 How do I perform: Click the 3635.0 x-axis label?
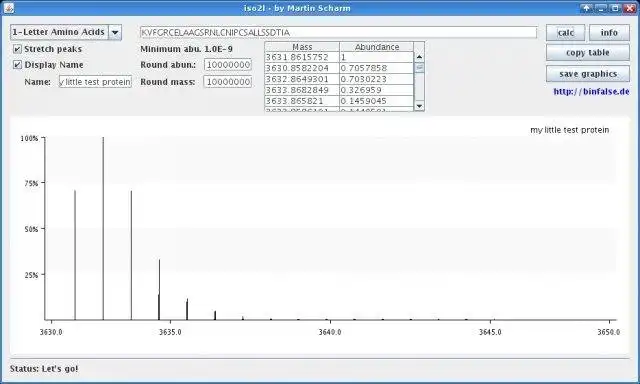click(x=170, y=332)
